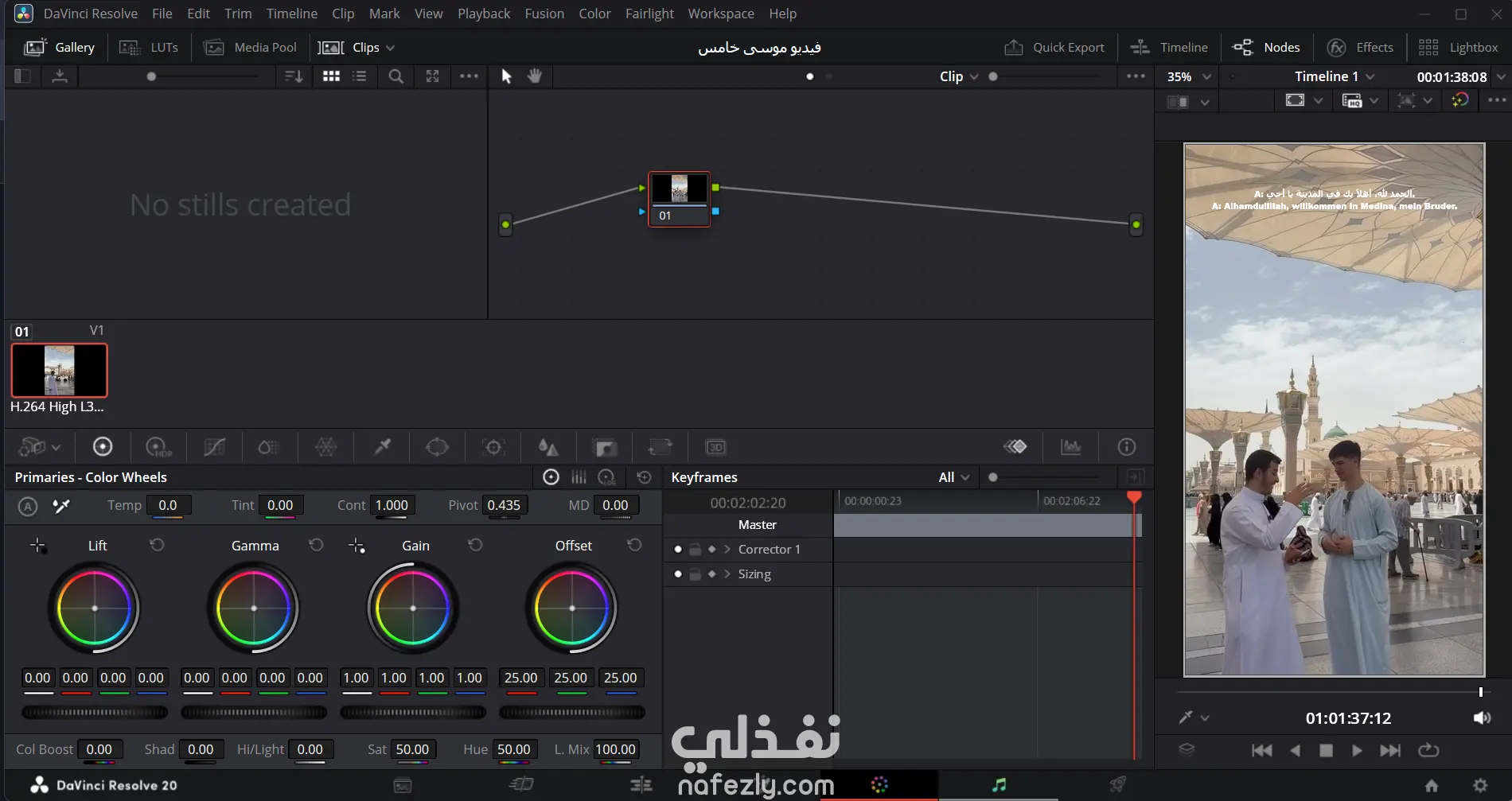
Task: Open the Color Warper palette
Action: 326,447
